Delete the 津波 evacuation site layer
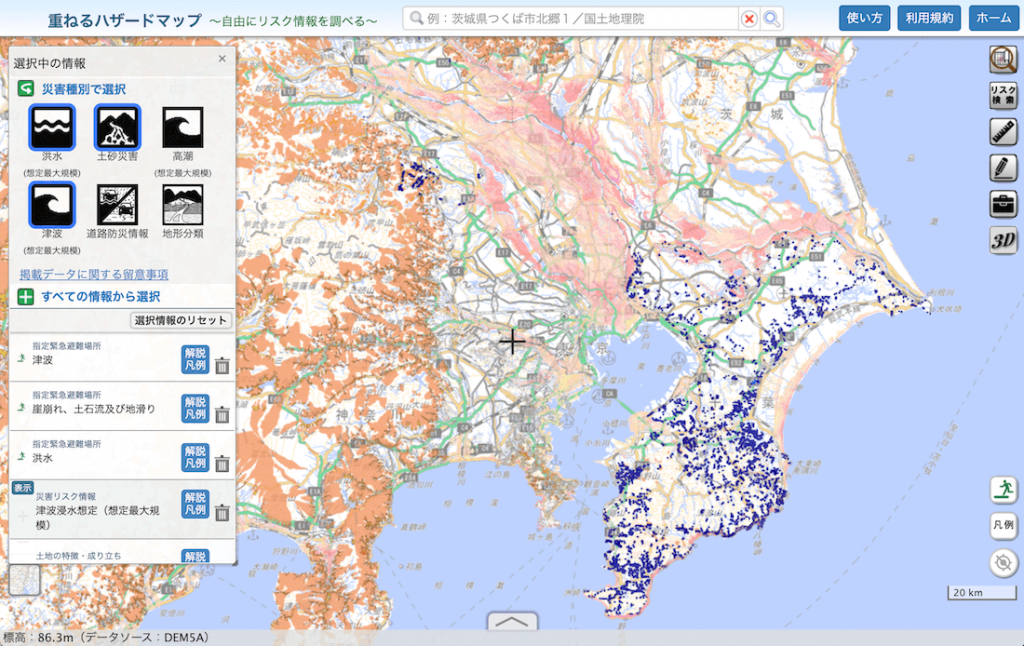The image size is (1024, 646). pos(222,366)
